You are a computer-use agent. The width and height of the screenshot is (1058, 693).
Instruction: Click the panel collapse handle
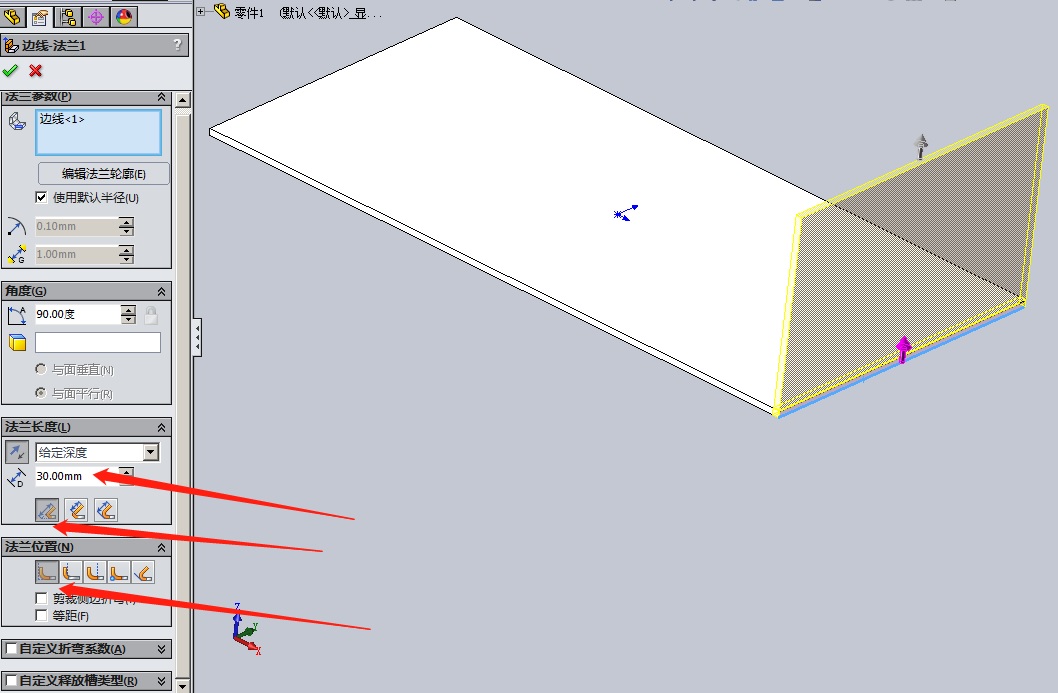197,337
